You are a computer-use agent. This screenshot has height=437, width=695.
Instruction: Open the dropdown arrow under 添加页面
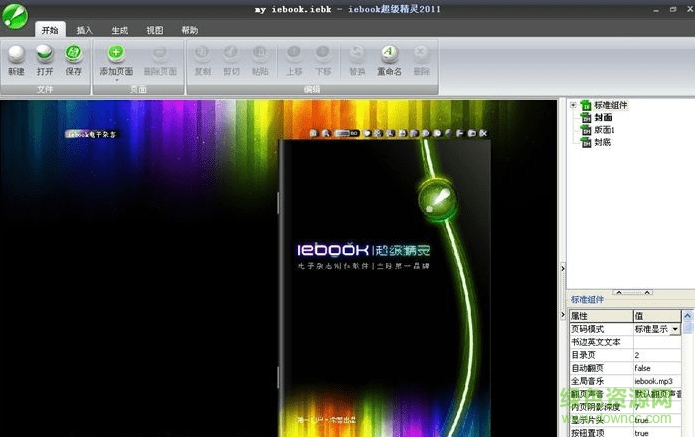(x=116, y=80)
